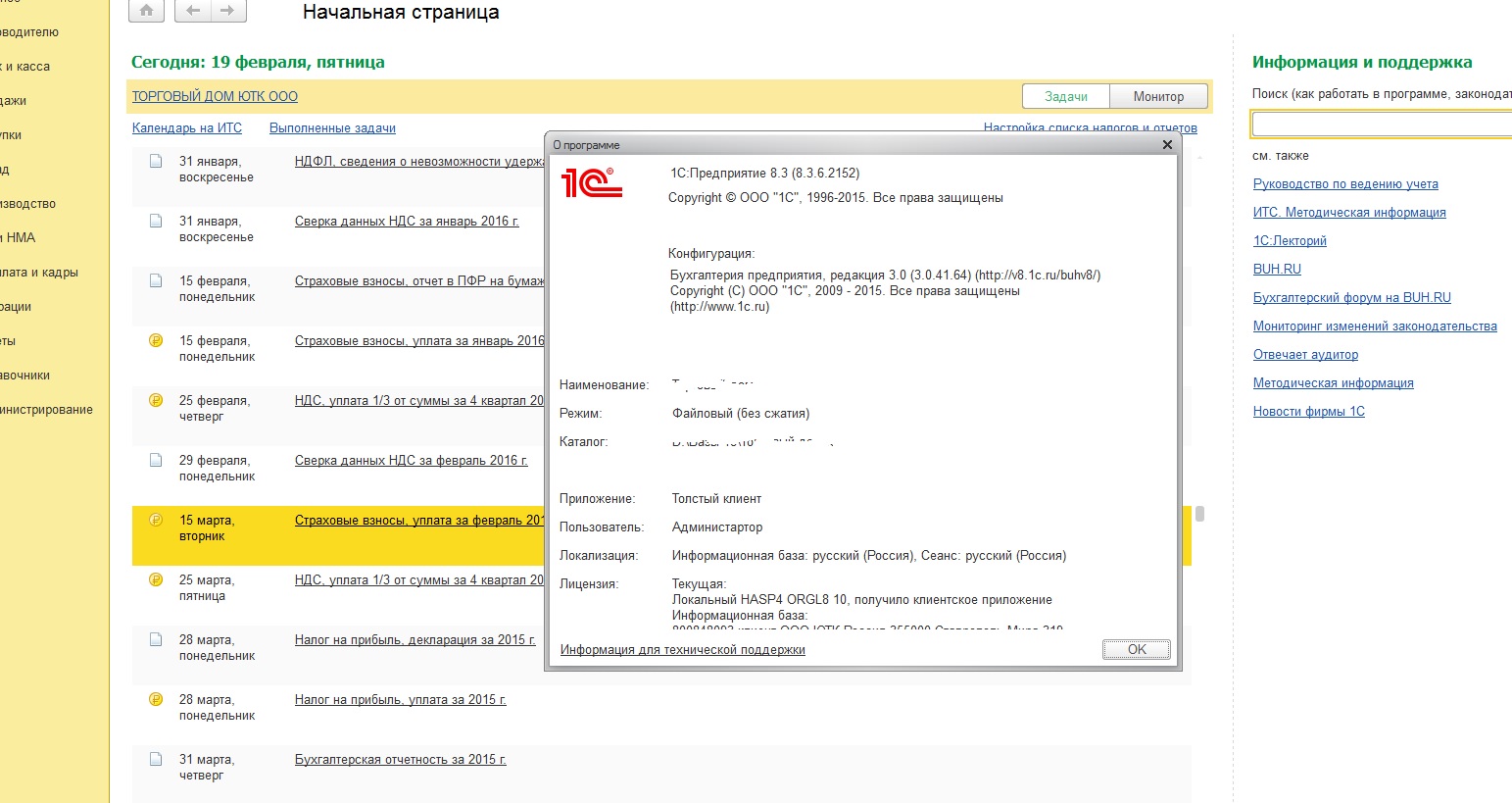Switch to the Задачи tab
Viewport: 1512px width, 803px height.
(x=1066, y=96)
